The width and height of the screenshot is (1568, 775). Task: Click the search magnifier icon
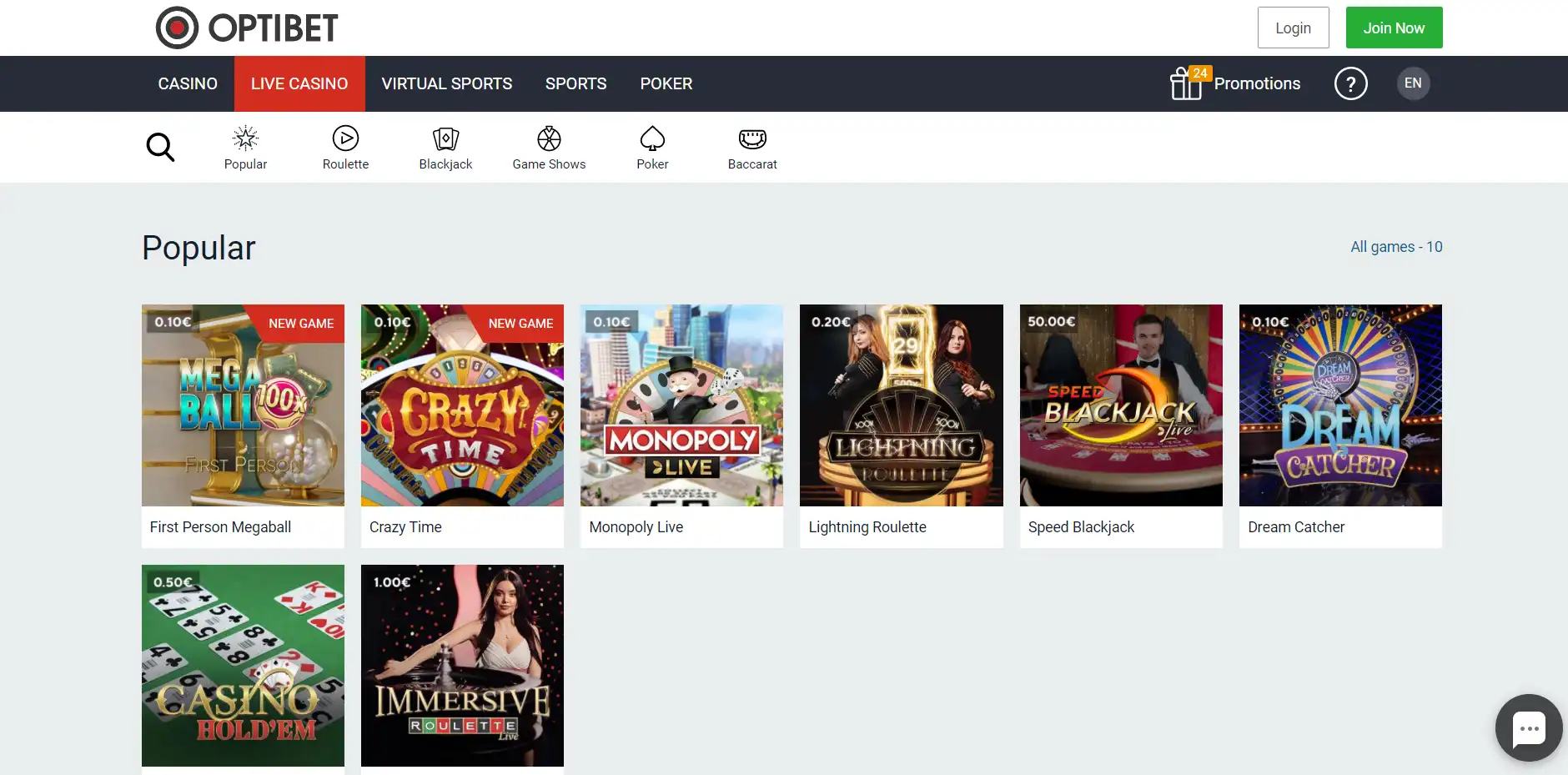pyautogui.click(x=160, y=148)
